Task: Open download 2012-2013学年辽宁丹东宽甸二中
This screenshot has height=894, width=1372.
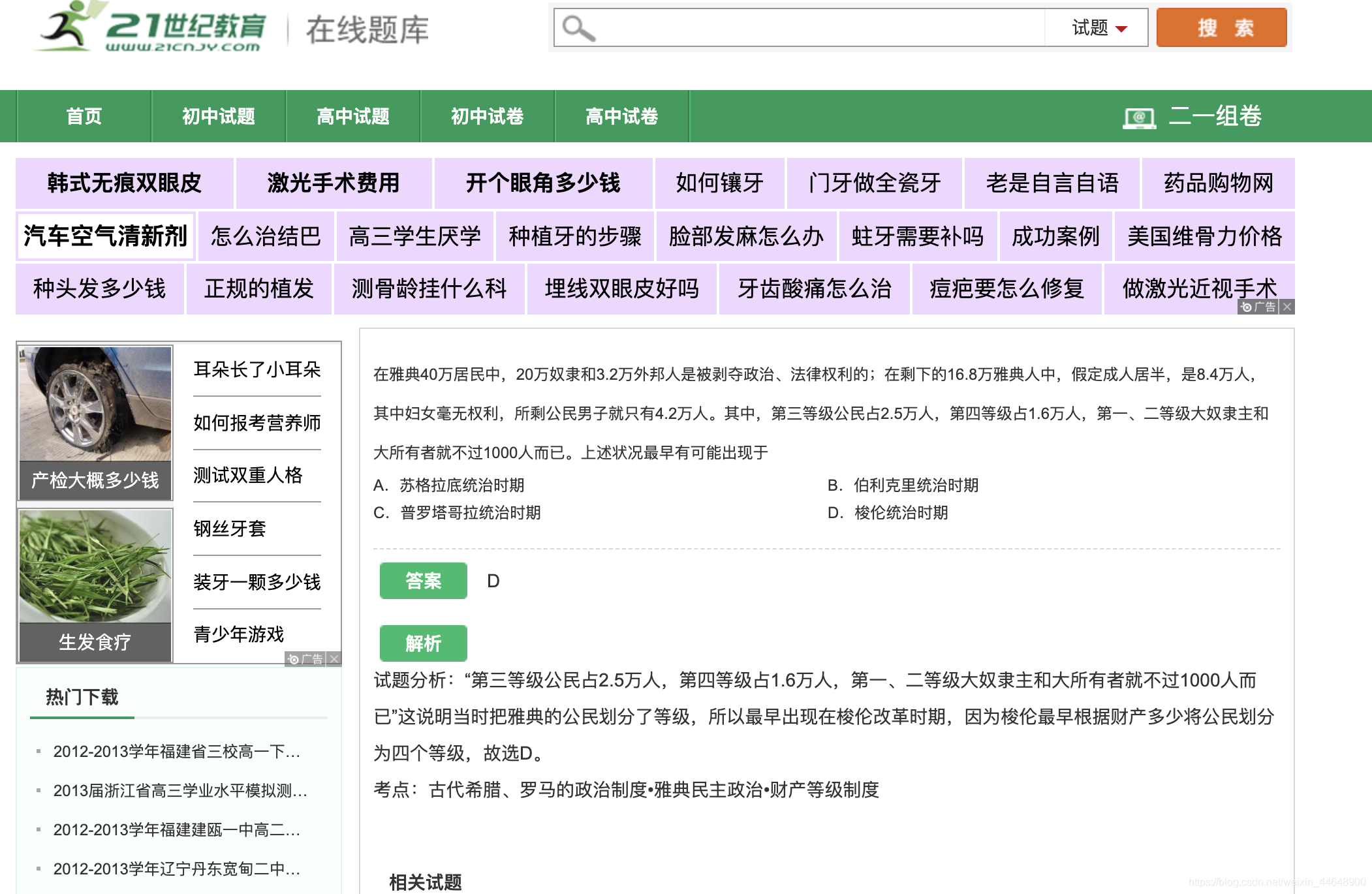Action: tap(177, 869)
